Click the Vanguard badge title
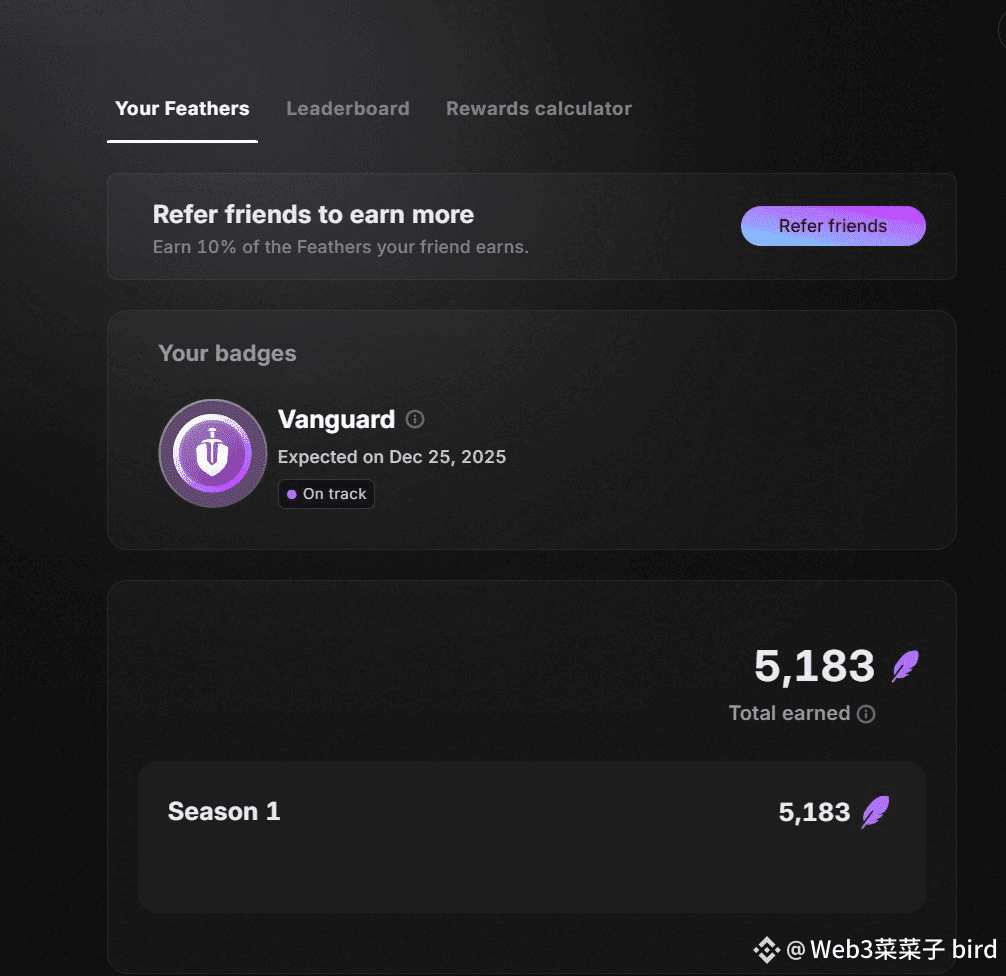Image resolution: width=1006 pixels, height=976 pixels. (x=336, y=419)
